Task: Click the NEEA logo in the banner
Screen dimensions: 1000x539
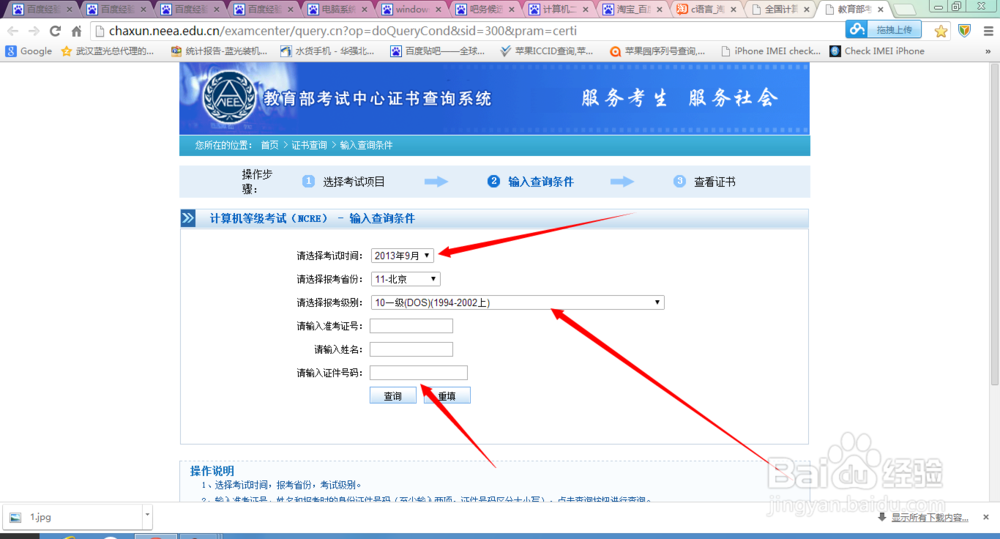Action: (x=229, y=98)
